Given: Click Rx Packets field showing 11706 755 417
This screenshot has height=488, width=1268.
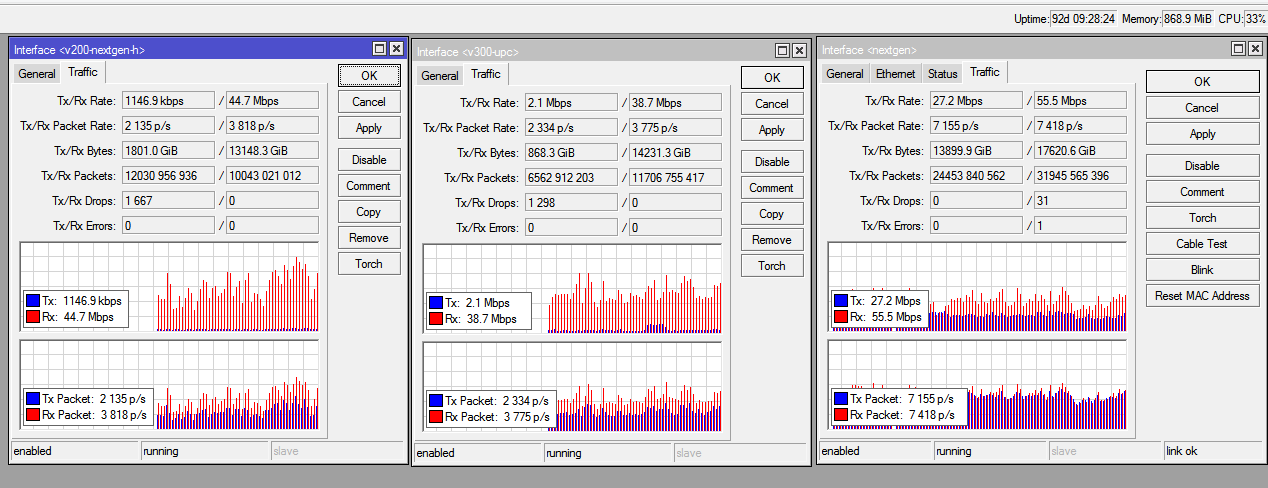Looking at the screenshot, I should pos(675,177).
